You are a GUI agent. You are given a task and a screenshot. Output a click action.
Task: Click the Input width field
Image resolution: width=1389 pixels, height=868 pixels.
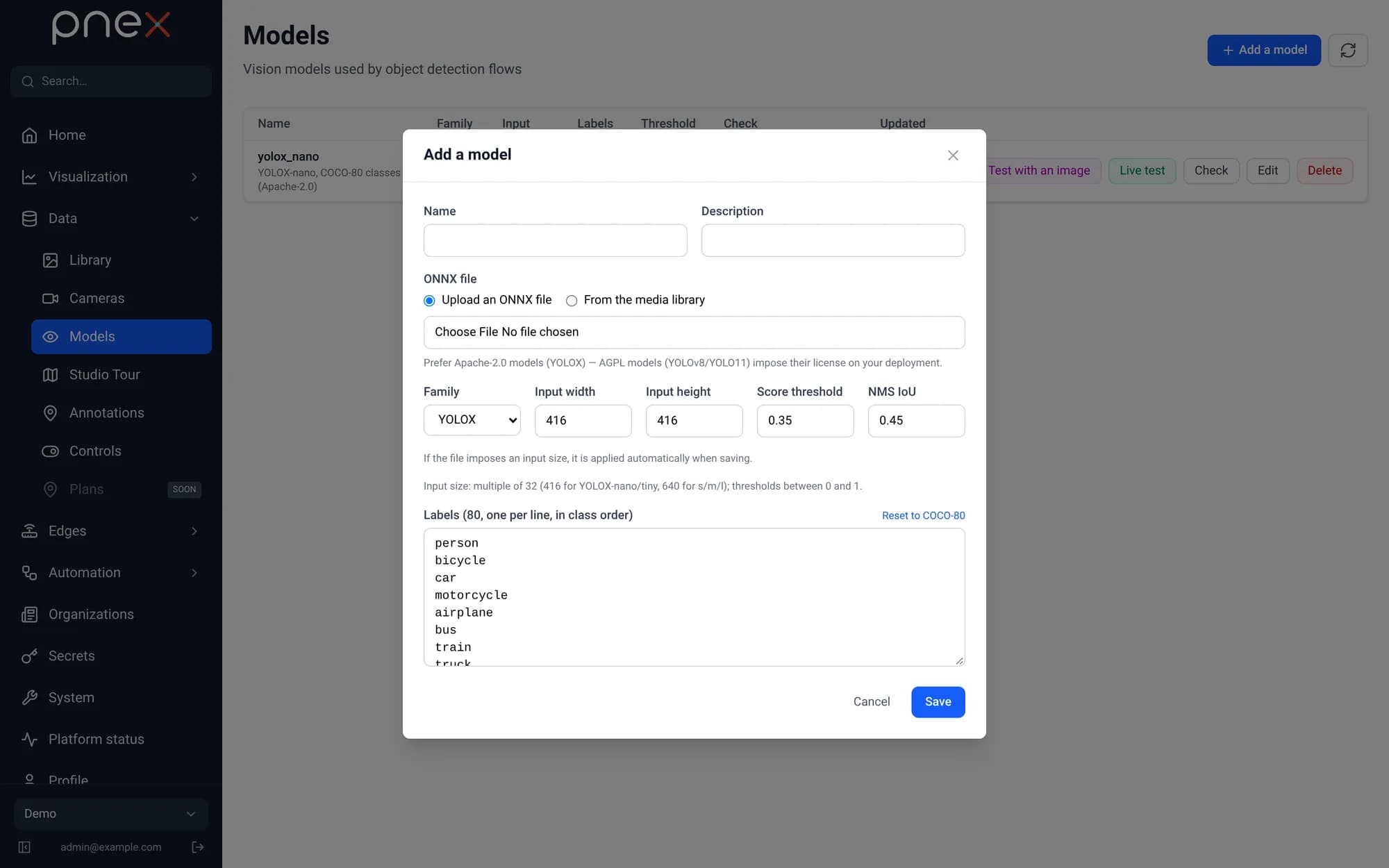coord(583,421)
